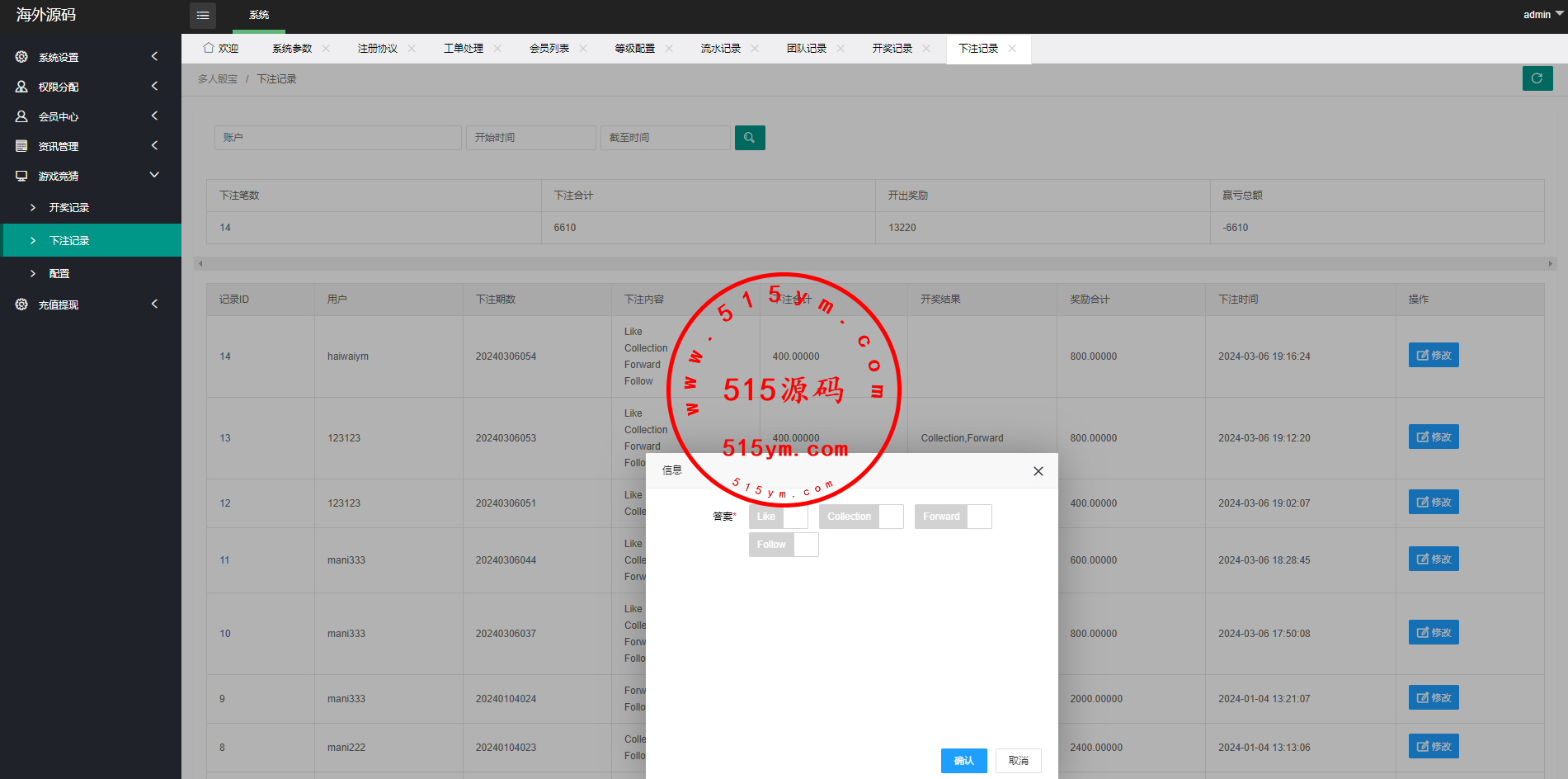
Task: Click the green refresh icon button
Action: tap(1537, 78)
